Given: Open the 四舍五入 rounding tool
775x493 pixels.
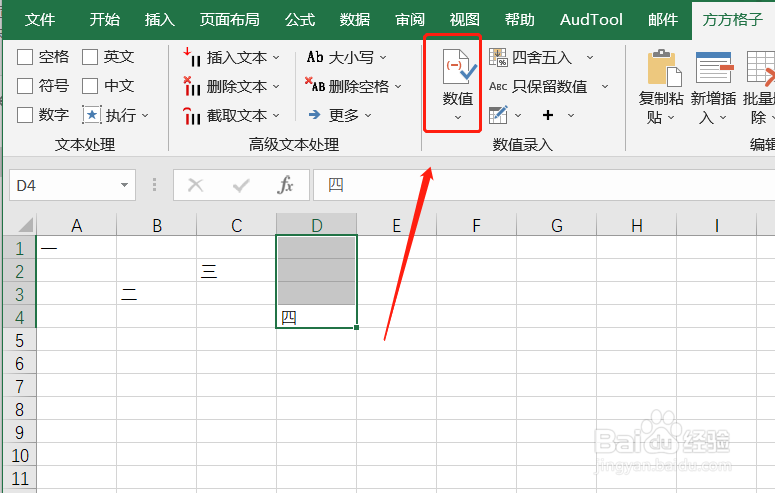Looking at the screenshot, I should click(x=530, y=57).
